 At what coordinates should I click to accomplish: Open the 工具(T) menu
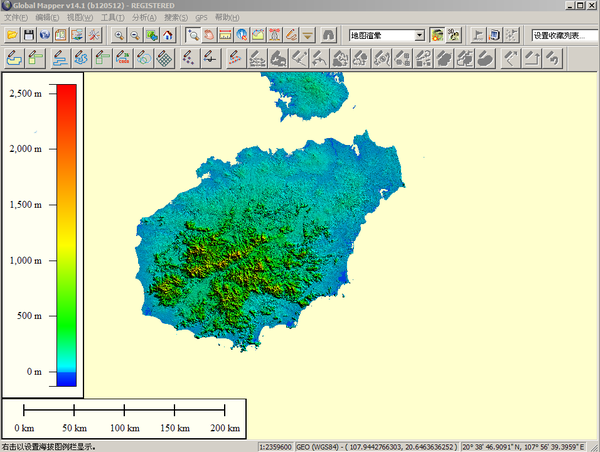pos(112,18)
